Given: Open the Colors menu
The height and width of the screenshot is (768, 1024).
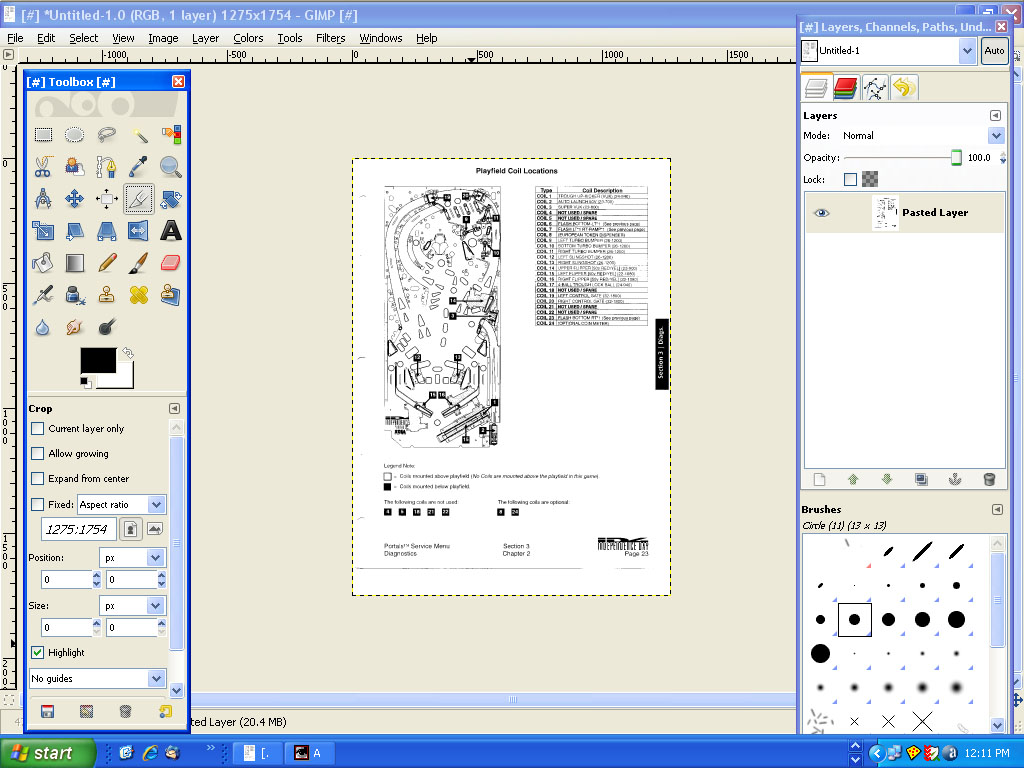Looking at the screenshot, I should [248, 38].
